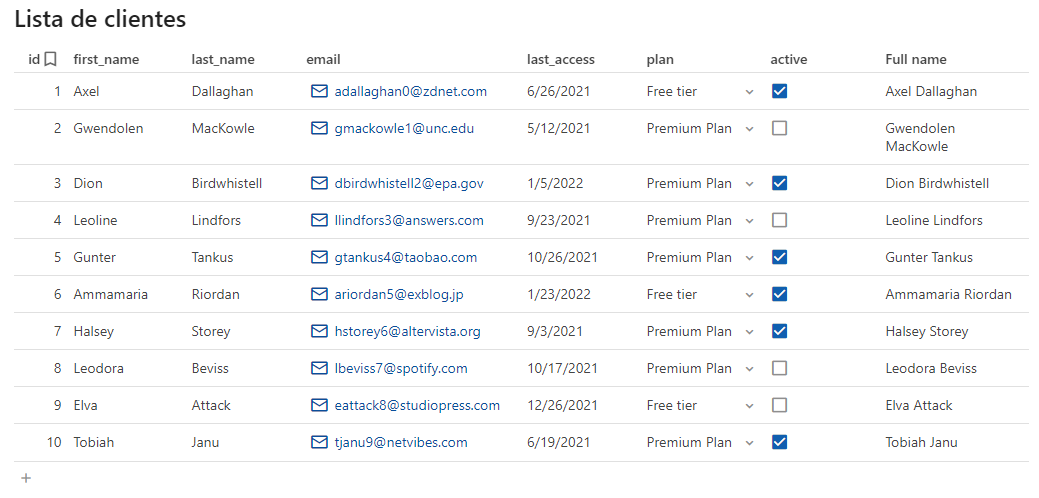
Task: Click the mail icon for Halsey Storey
Action: [x=320, y=331]
